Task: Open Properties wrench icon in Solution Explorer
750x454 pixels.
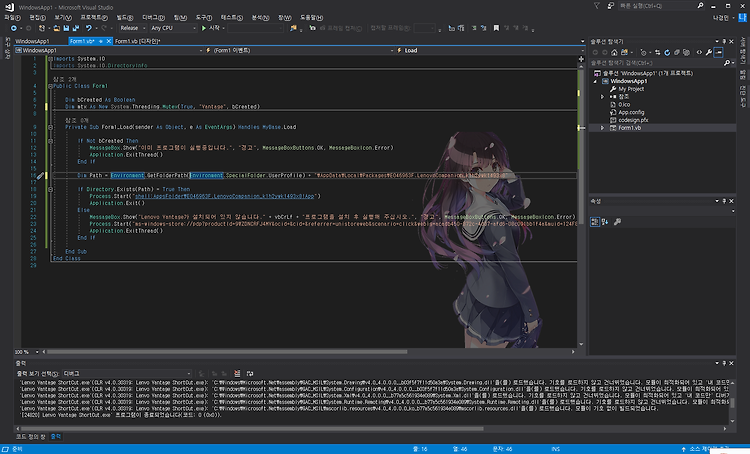Action: [708, 53]
